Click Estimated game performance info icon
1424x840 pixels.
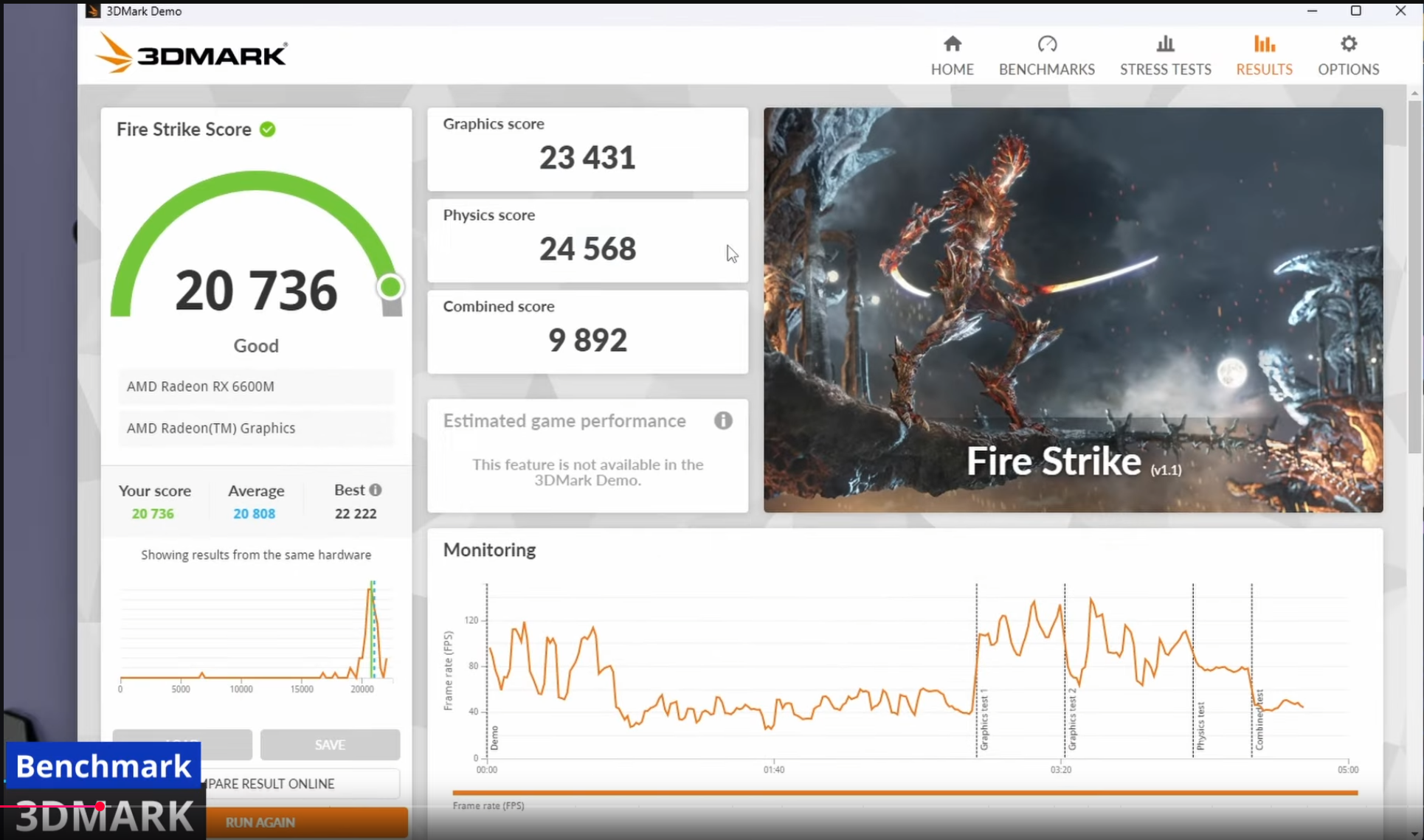coord(723,420)
